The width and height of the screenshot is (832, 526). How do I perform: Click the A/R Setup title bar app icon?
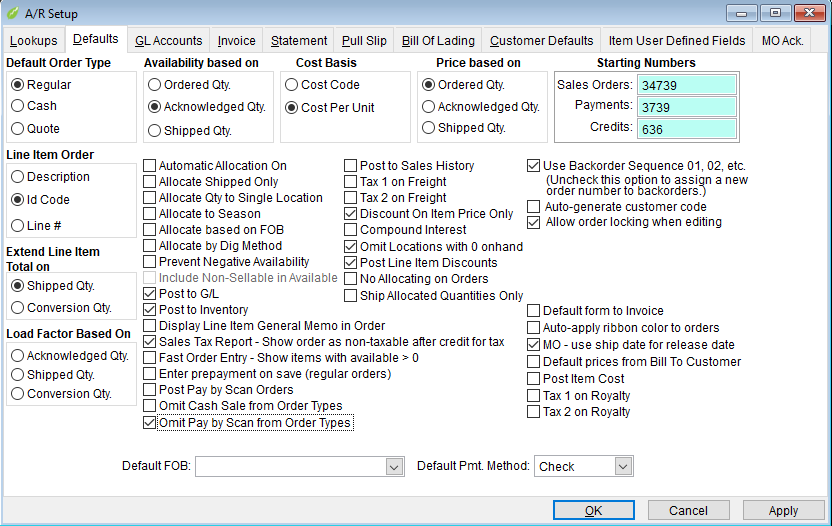pyautogui.click(x=13, y=14)
